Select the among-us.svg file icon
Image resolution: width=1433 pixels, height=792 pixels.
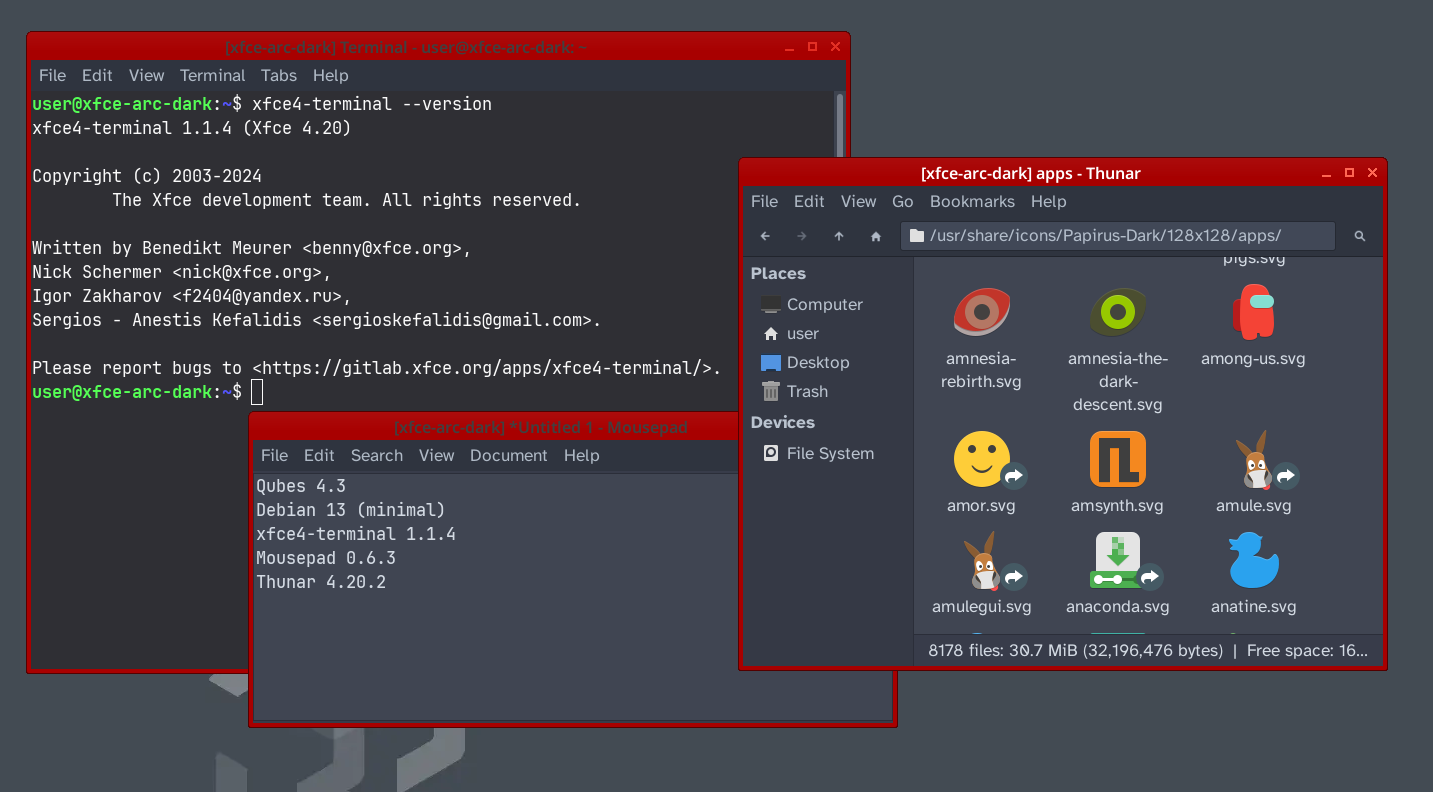click(x=1253, y=313)
